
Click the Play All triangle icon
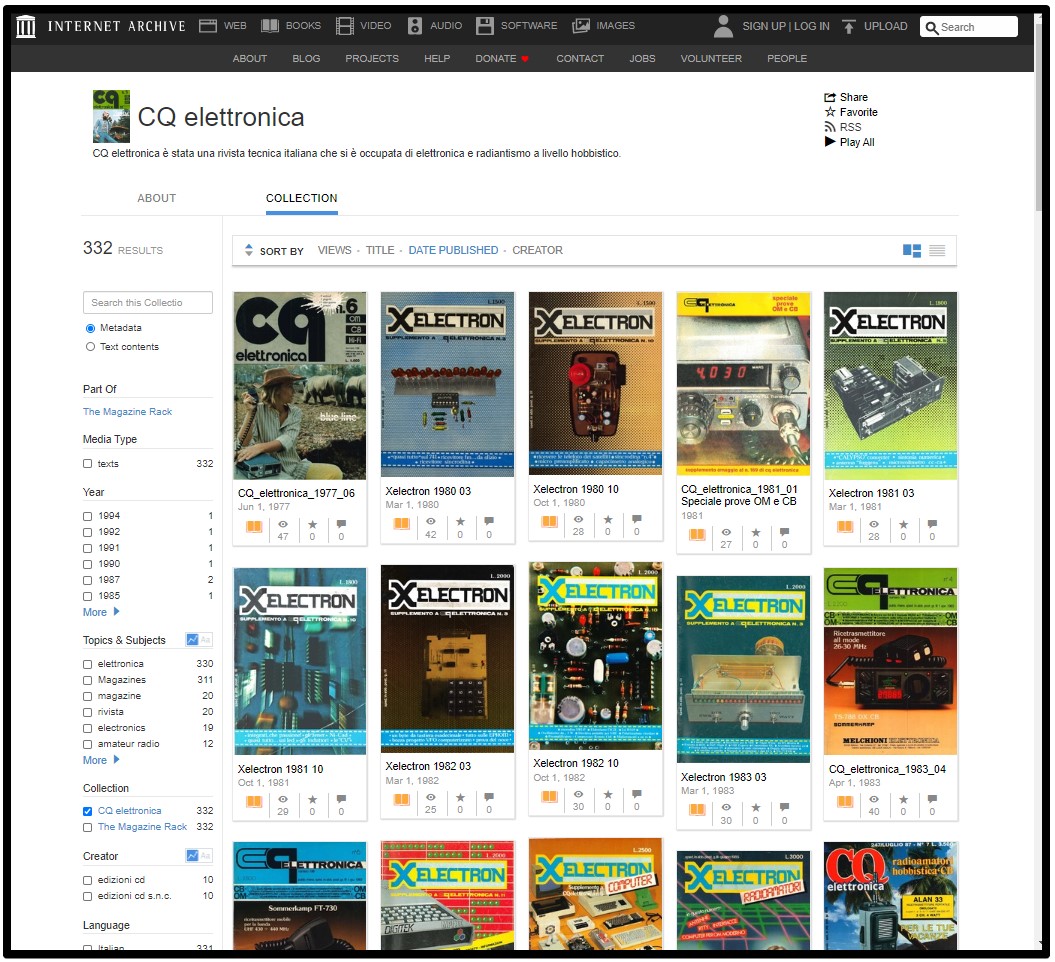pyautogui.click(x=830, y=142)
